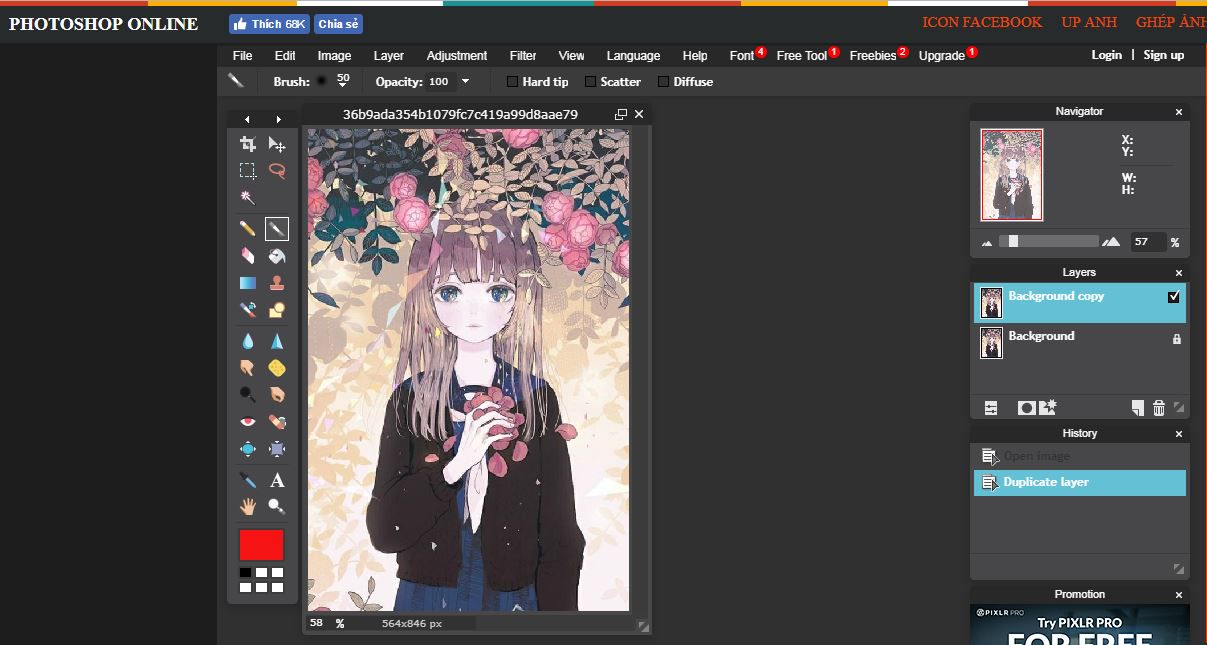Toggle Background copy layer visibility checkbox
The height and width of the screenshot is (645, 1207).
pos(1174,297)
